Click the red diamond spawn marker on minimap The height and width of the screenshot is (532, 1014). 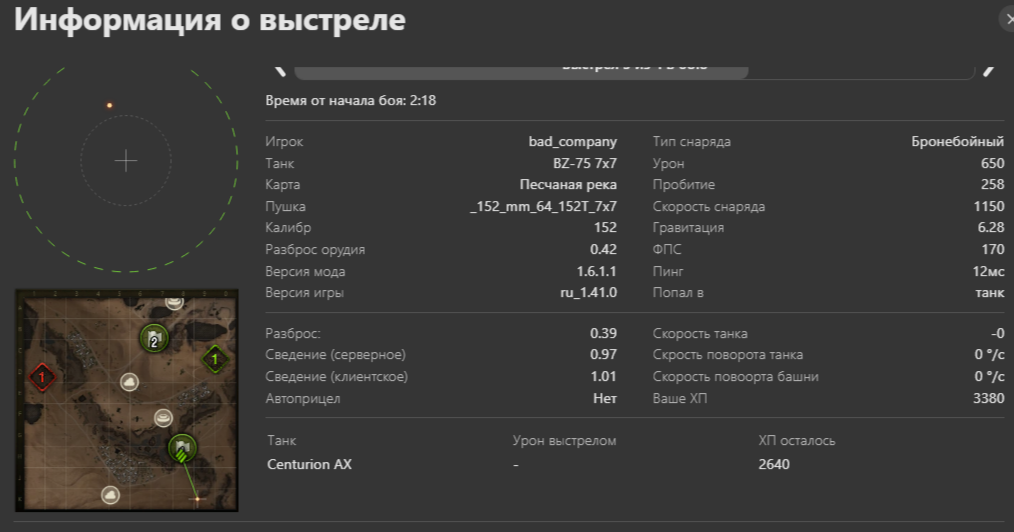tap(41, 378)
